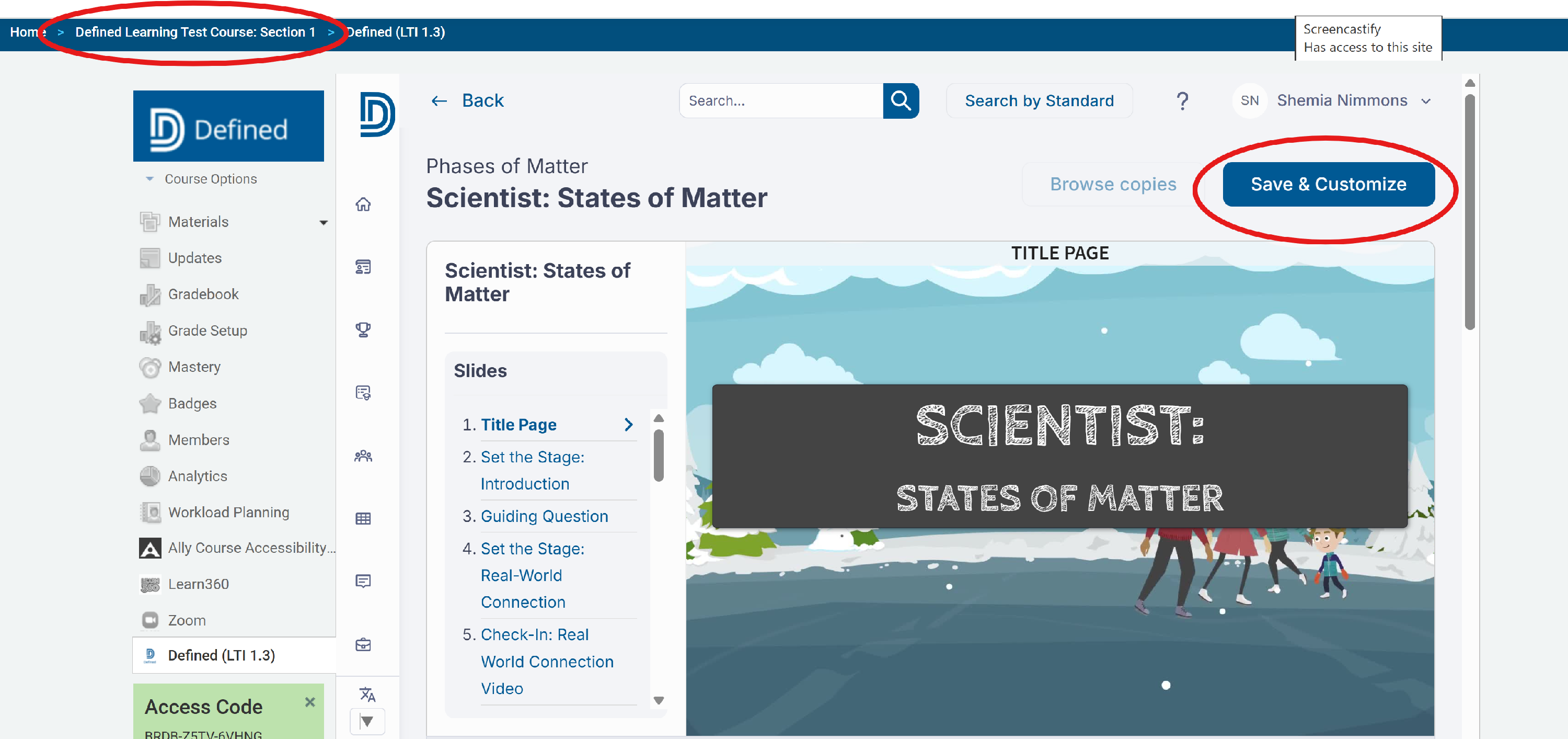Viewport: 1568px width, 739px height.
Task: Click Browse copies button
Action: click(x=1113, y=184)
